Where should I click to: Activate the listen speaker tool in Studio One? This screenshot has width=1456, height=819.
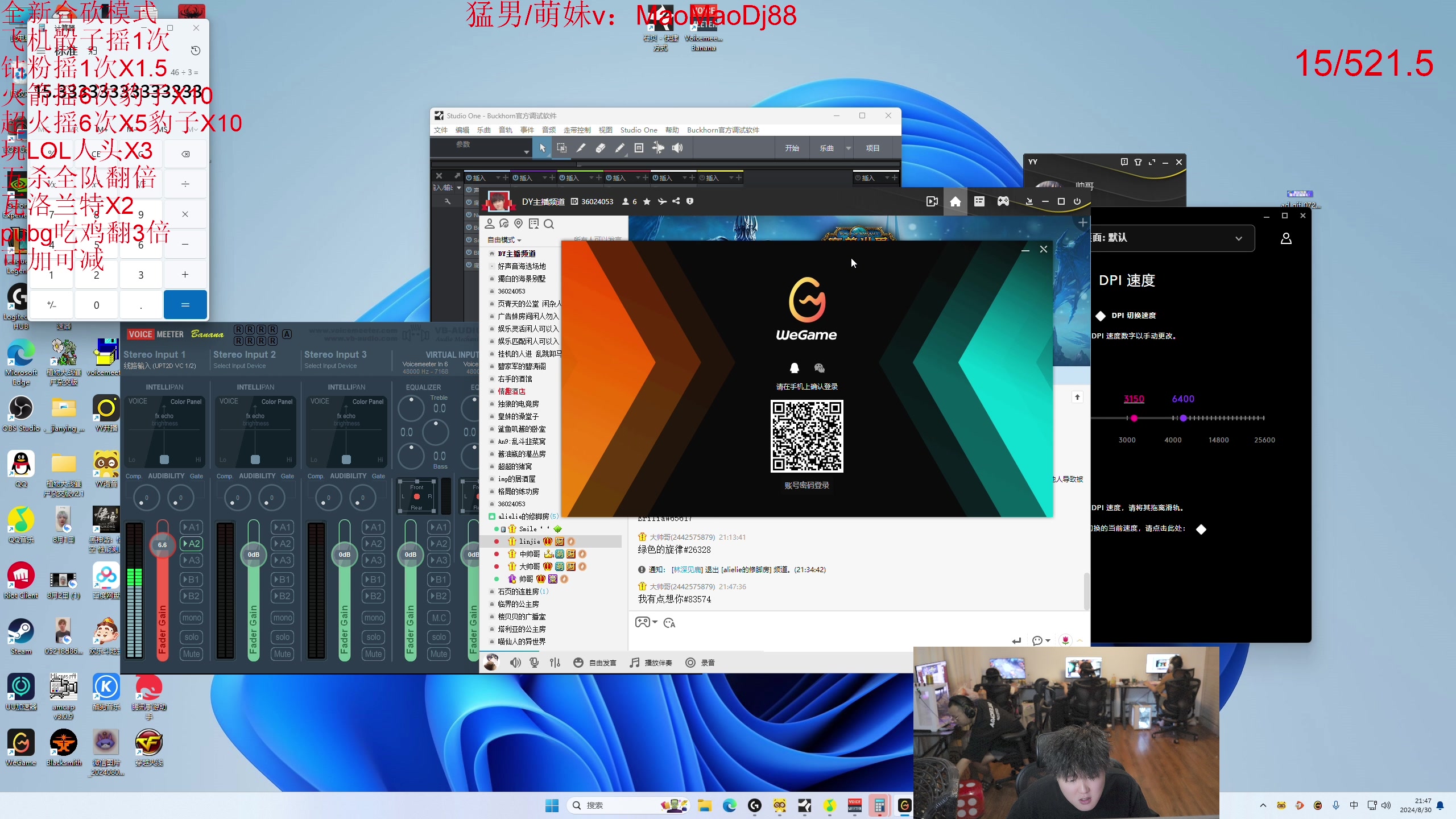coord(677,148)
